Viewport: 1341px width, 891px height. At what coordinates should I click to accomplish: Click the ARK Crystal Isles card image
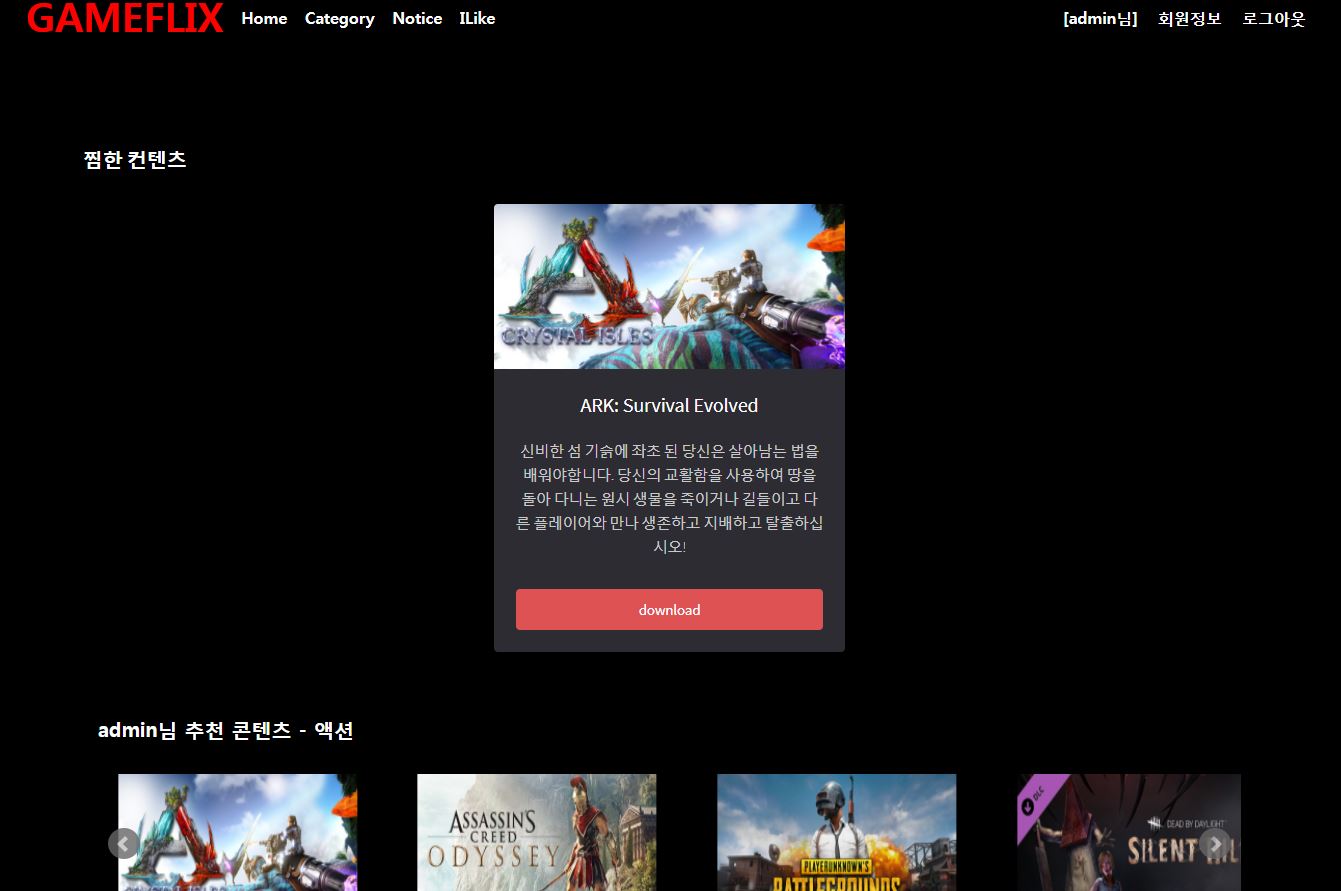click(x=669, y=286)
